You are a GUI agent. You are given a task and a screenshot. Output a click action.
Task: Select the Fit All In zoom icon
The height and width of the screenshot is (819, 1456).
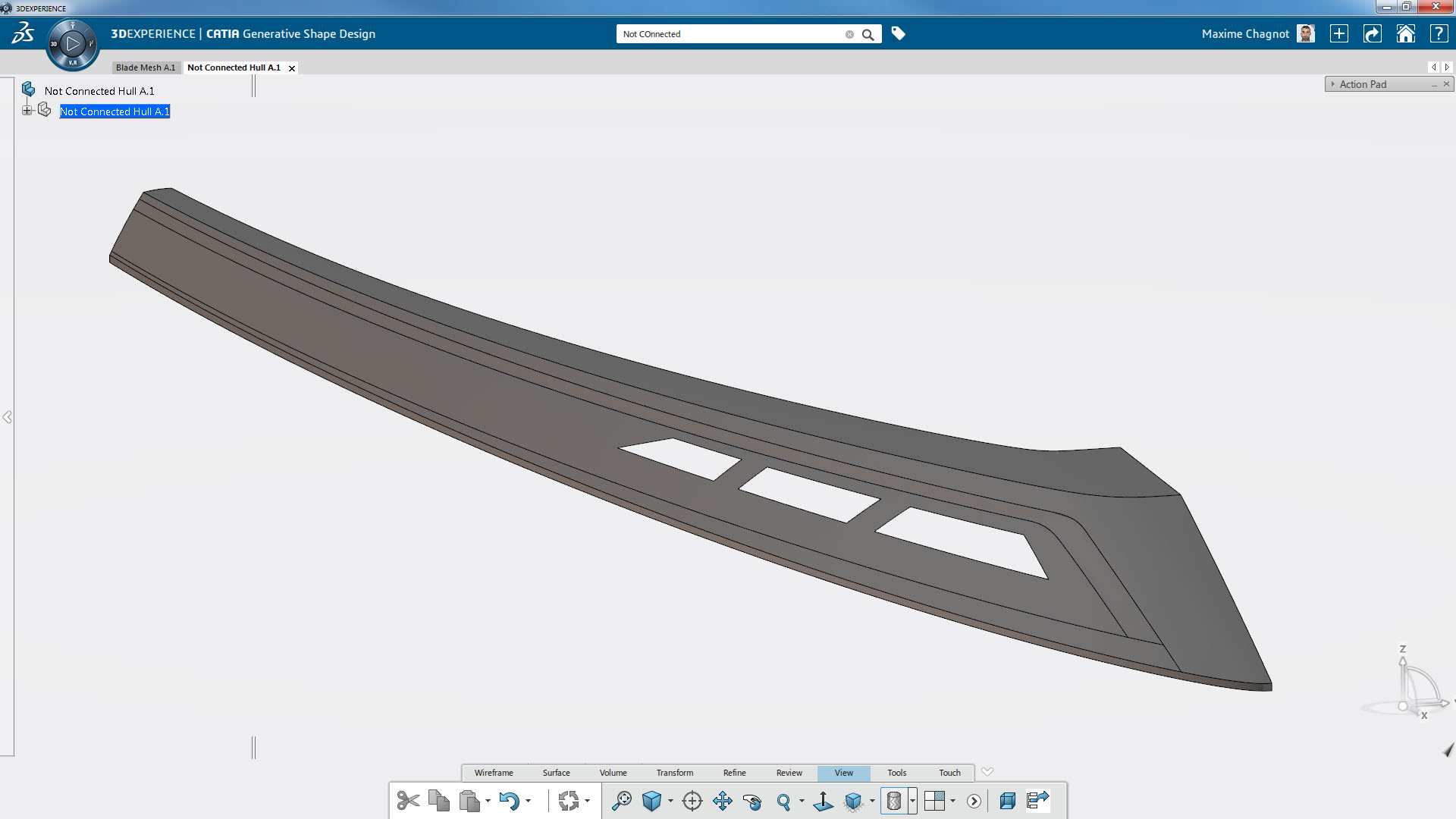[x=621, y=801]
